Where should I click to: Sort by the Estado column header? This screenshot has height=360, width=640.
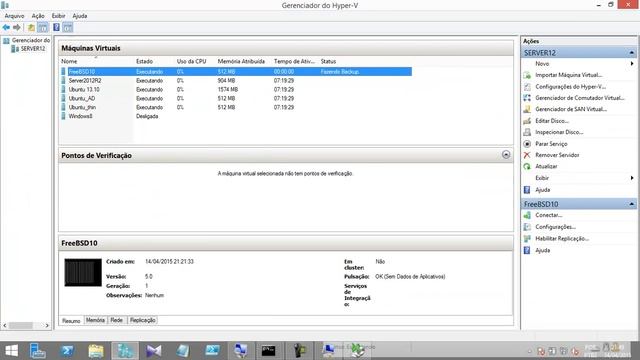pos(144,61)
